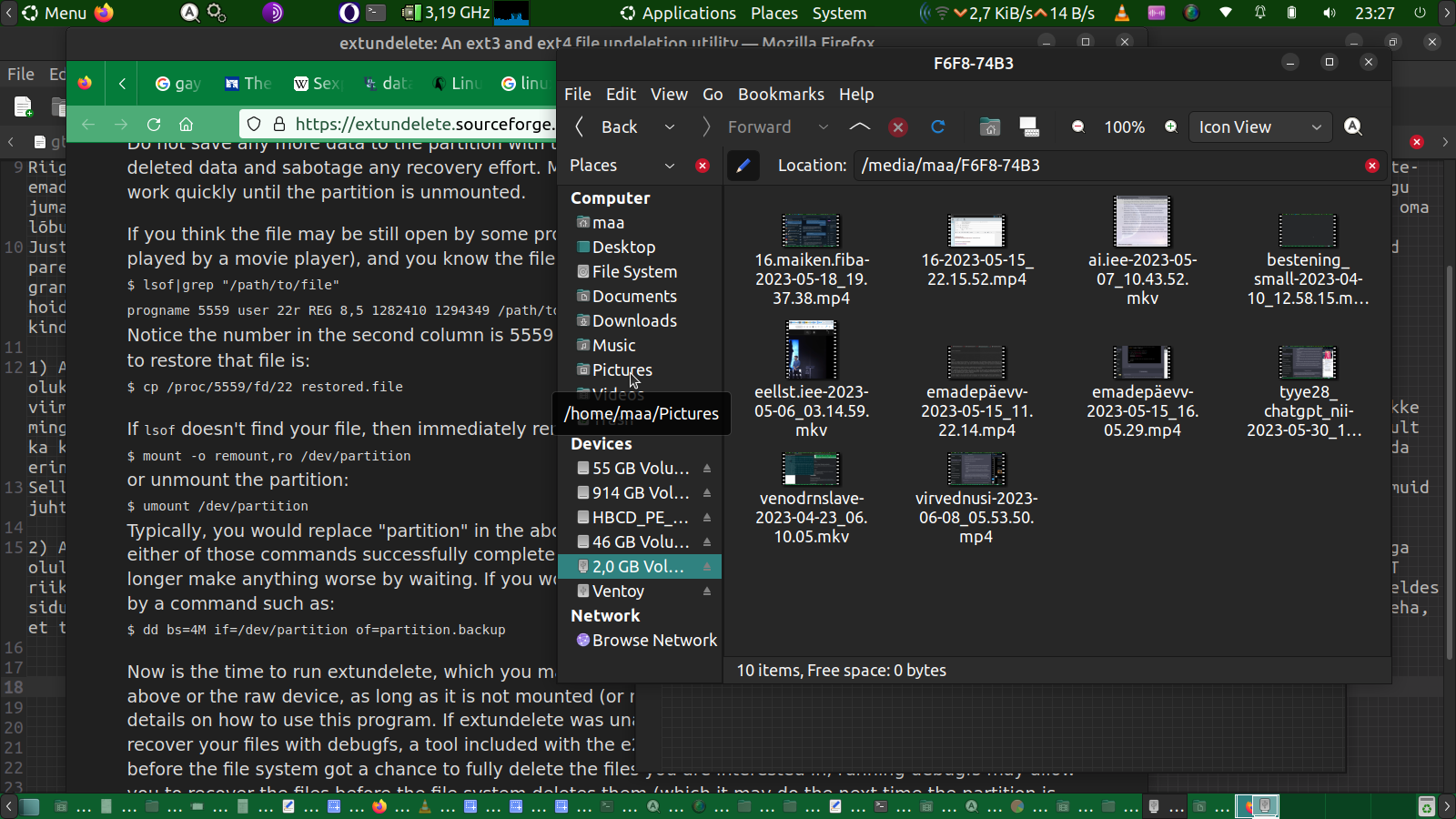Close the Places side pane
This screenshot has width=1456, height=819.
pos(703,166)
